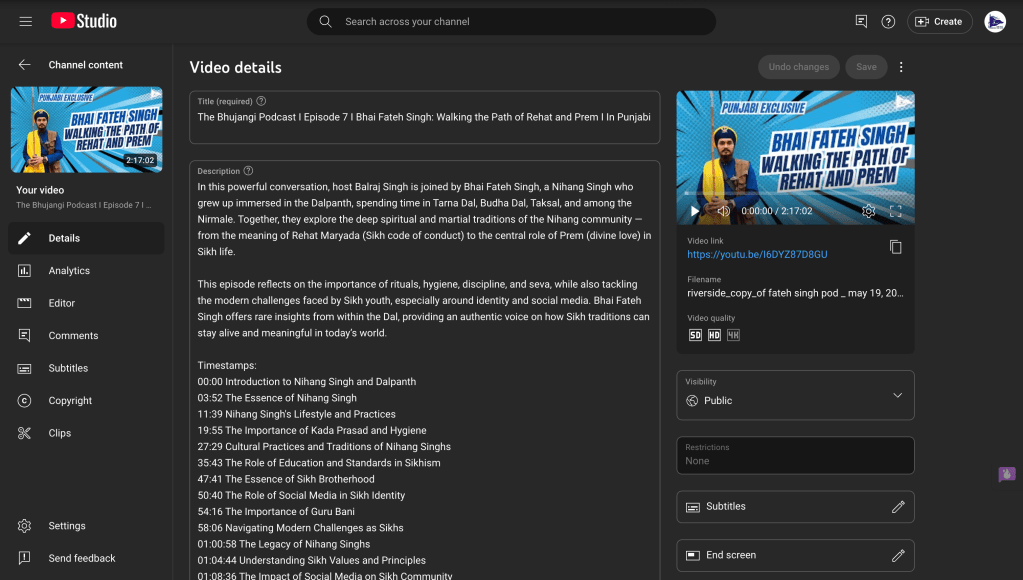Open the hamburger navigation menu
Image resolution: width=1023 pixels, height=580 pixels.
(25, 21)
